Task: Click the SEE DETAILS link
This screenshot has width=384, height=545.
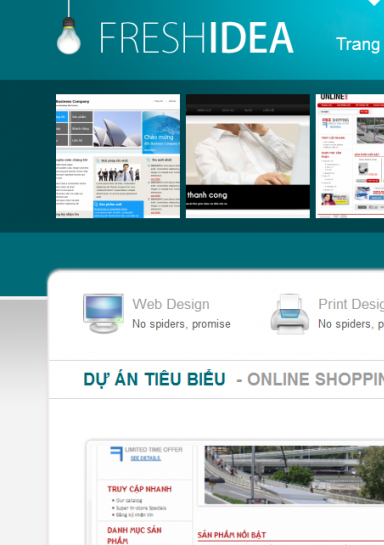Action: tap(146, 458)
